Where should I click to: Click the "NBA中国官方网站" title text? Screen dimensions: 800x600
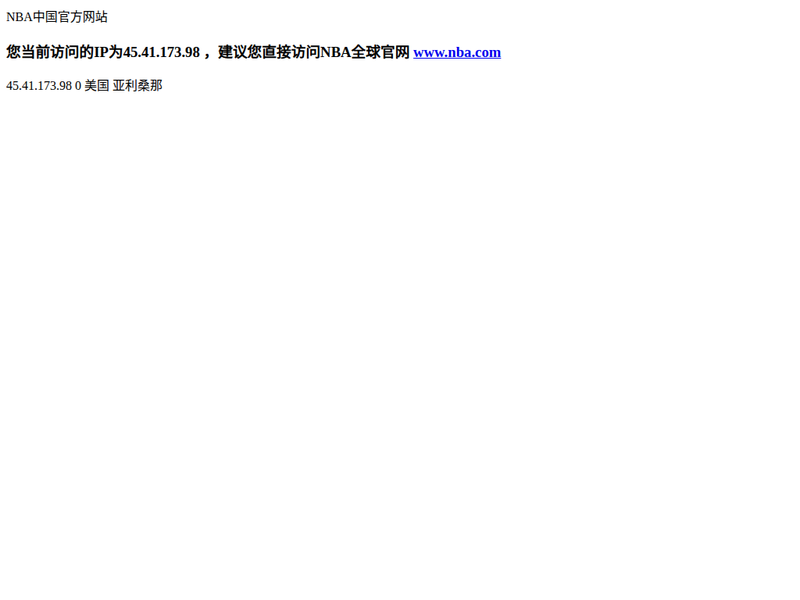[x=57, y=17]
